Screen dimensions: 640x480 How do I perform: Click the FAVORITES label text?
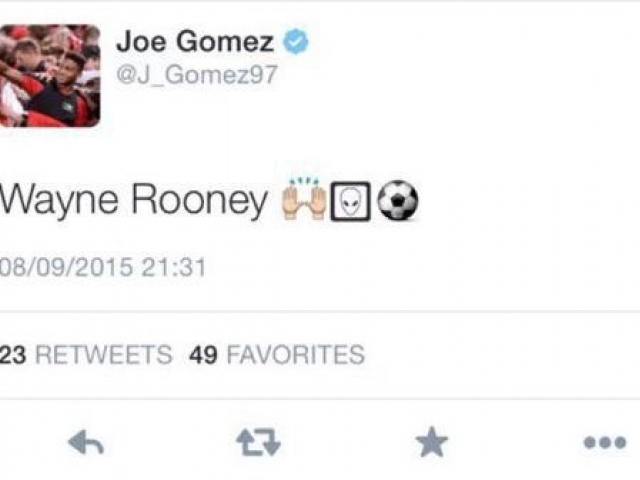click(295, 354)
